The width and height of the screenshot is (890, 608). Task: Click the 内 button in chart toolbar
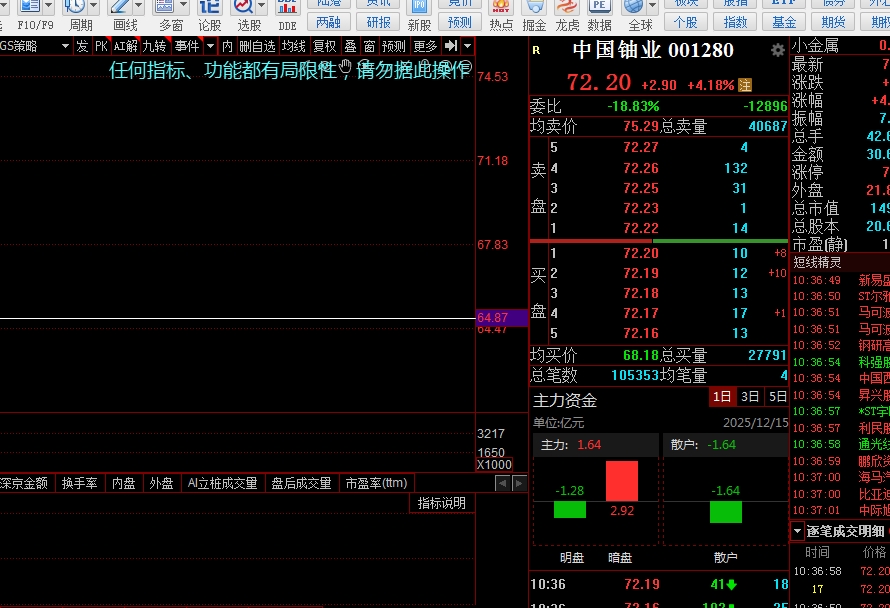point(227,46)
